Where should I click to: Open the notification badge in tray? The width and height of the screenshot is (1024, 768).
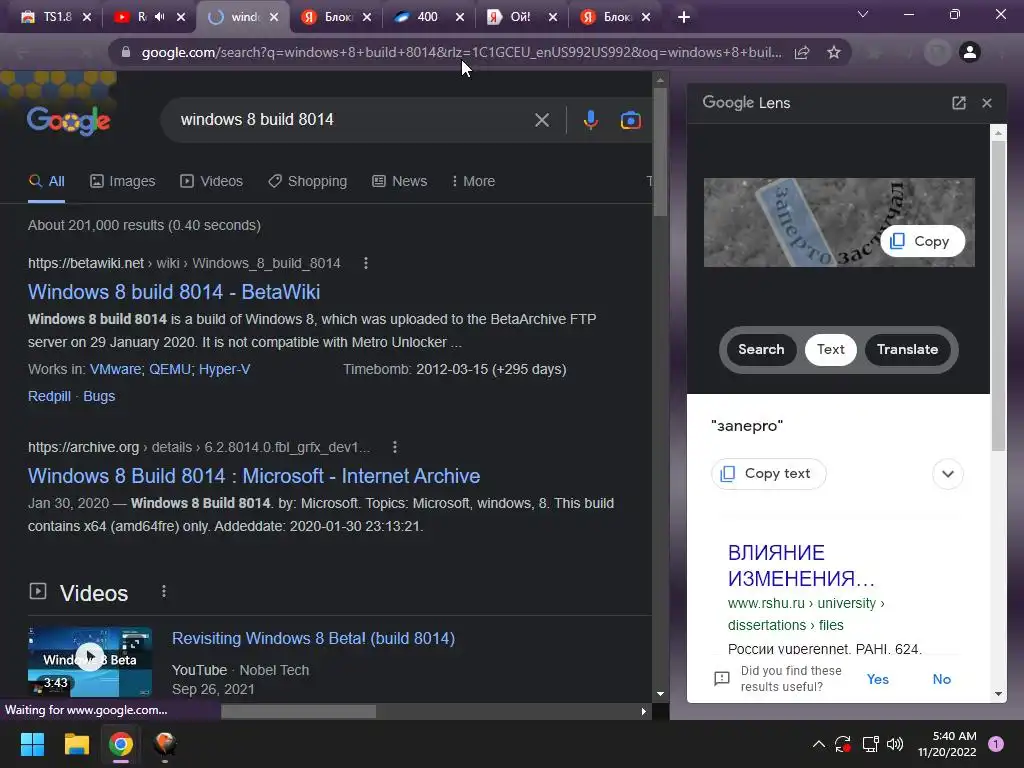pos(996,744)
